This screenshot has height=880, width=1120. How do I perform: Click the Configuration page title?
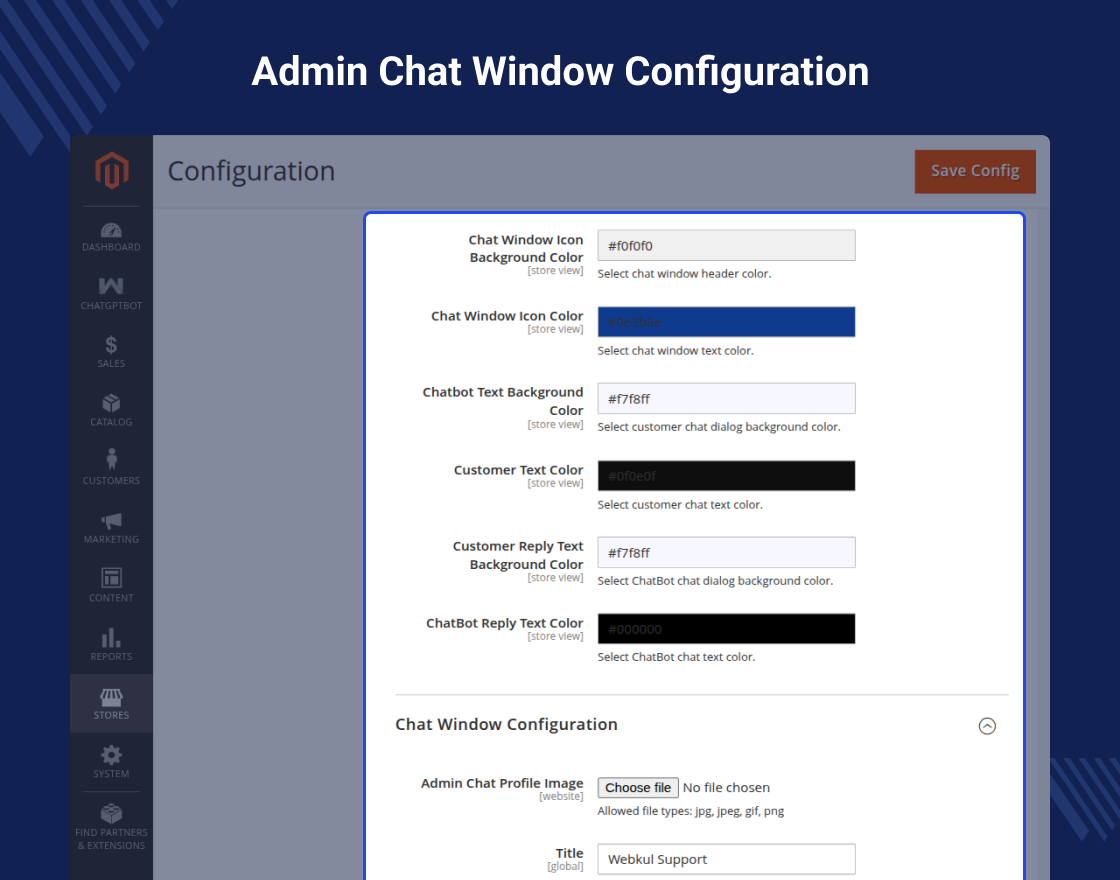tap(251, 171)
